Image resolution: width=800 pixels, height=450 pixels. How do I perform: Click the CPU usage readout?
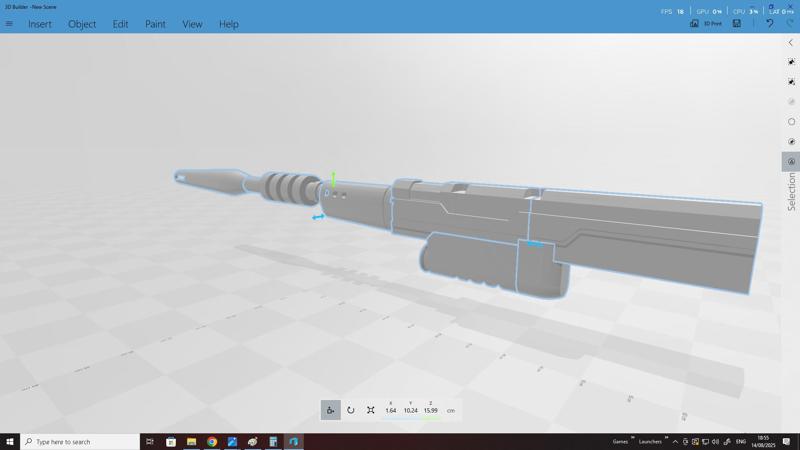tap(745, 11)
